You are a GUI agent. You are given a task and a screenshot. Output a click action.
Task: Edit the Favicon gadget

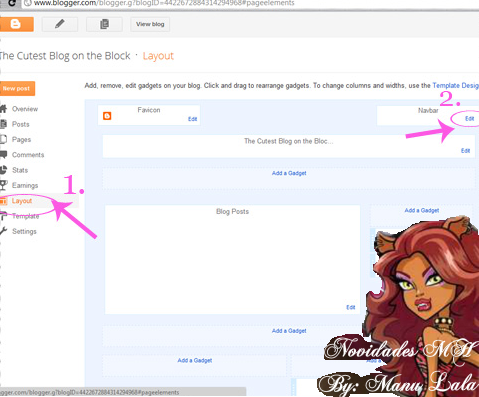tap(192, 119)
